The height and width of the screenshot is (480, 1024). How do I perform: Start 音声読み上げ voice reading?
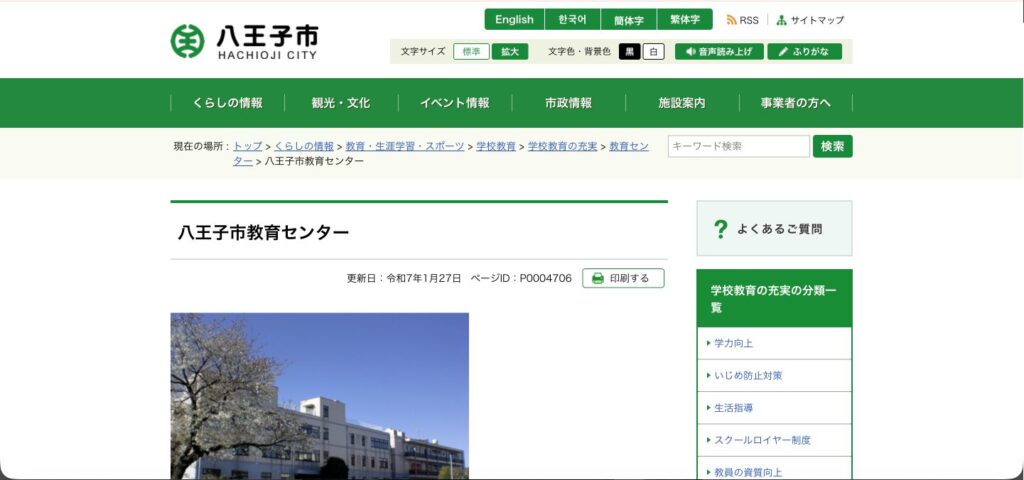tap(719, 51)
